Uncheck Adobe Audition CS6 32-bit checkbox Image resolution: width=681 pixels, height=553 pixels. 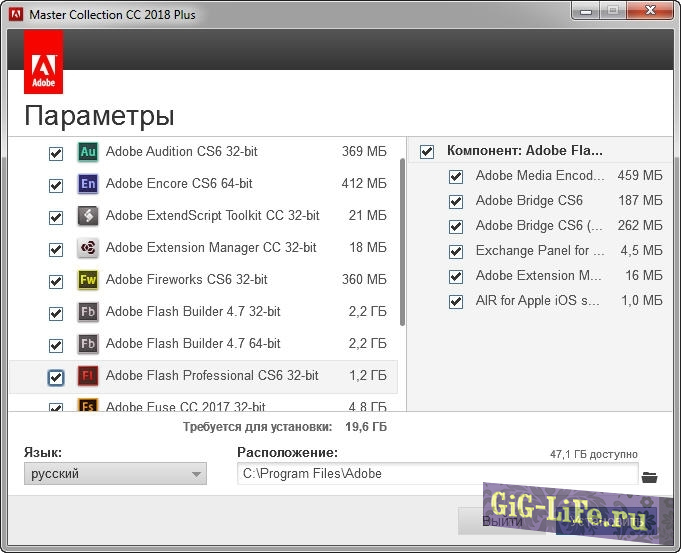(56, 154)
